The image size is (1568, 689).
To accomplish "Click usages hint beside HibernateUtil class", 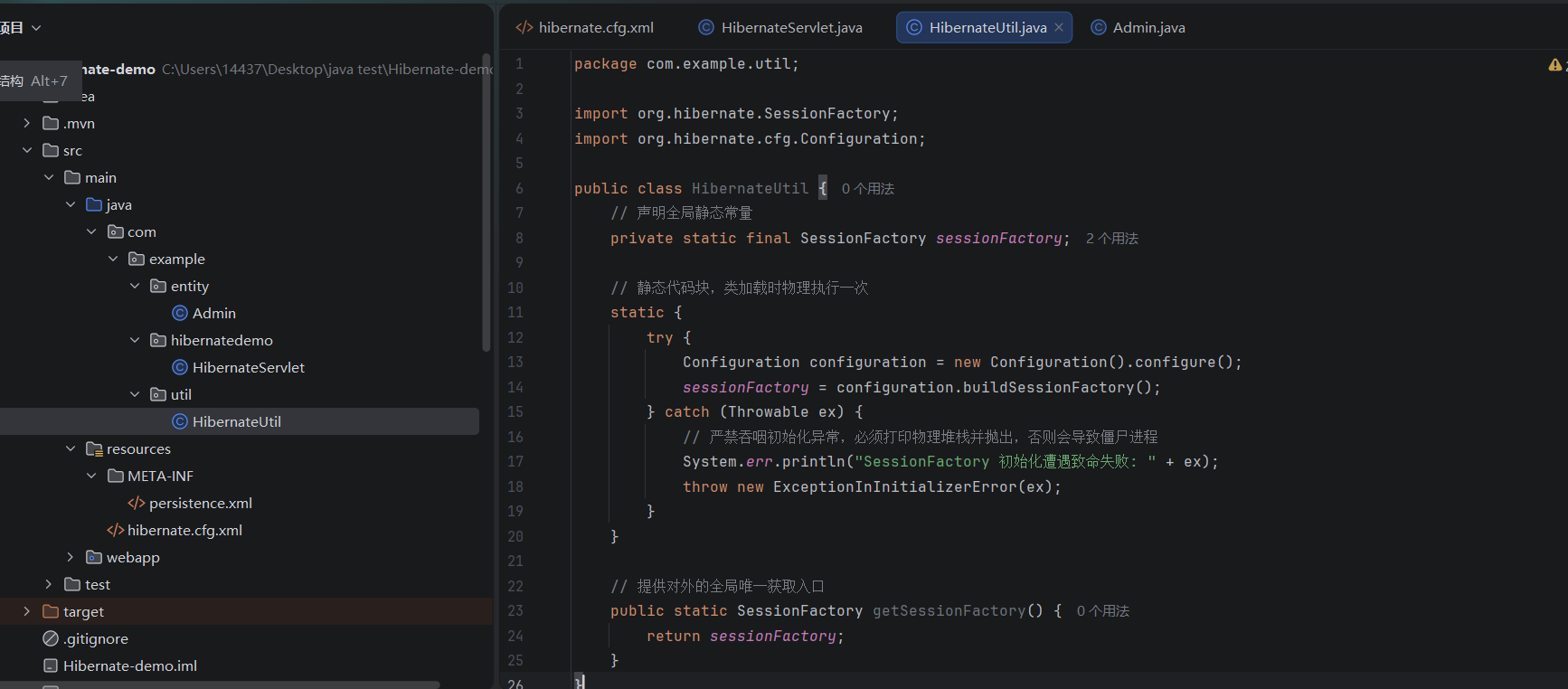I will click(x=867, y=188).
